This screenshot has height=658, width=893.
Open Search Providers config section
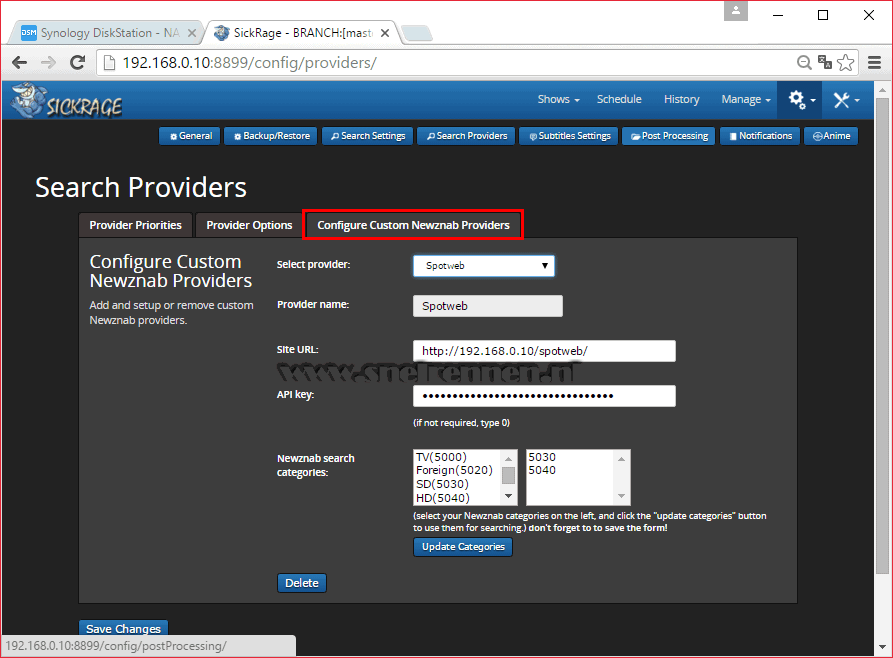(x=466, y=136)
